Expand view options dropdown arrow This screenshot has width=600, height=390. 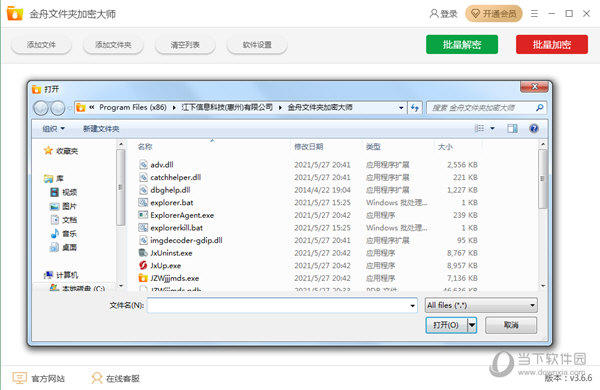(x=492, y=128)
